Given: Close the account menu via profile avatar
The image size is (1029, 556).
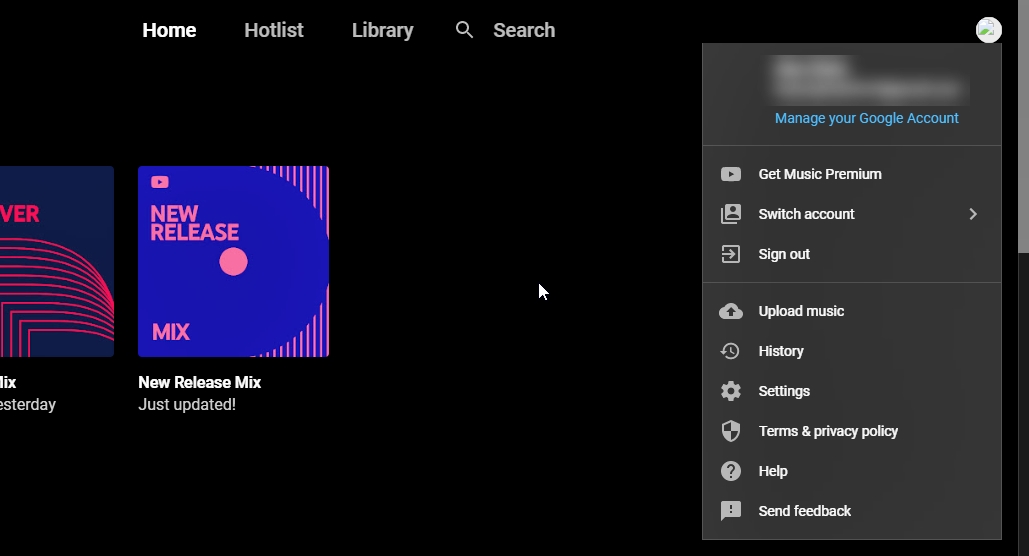Looking at the screenshot, I should (x=988, y=30).
